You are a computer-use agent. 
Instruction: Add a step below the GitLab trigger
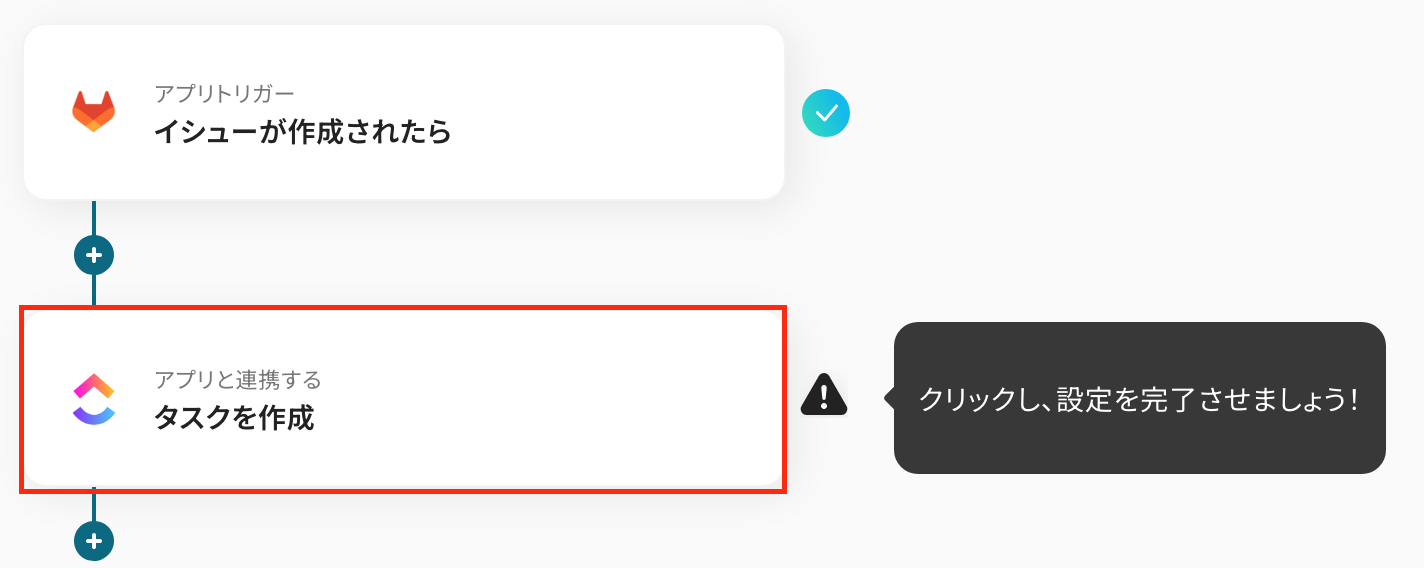coord(94,255)
